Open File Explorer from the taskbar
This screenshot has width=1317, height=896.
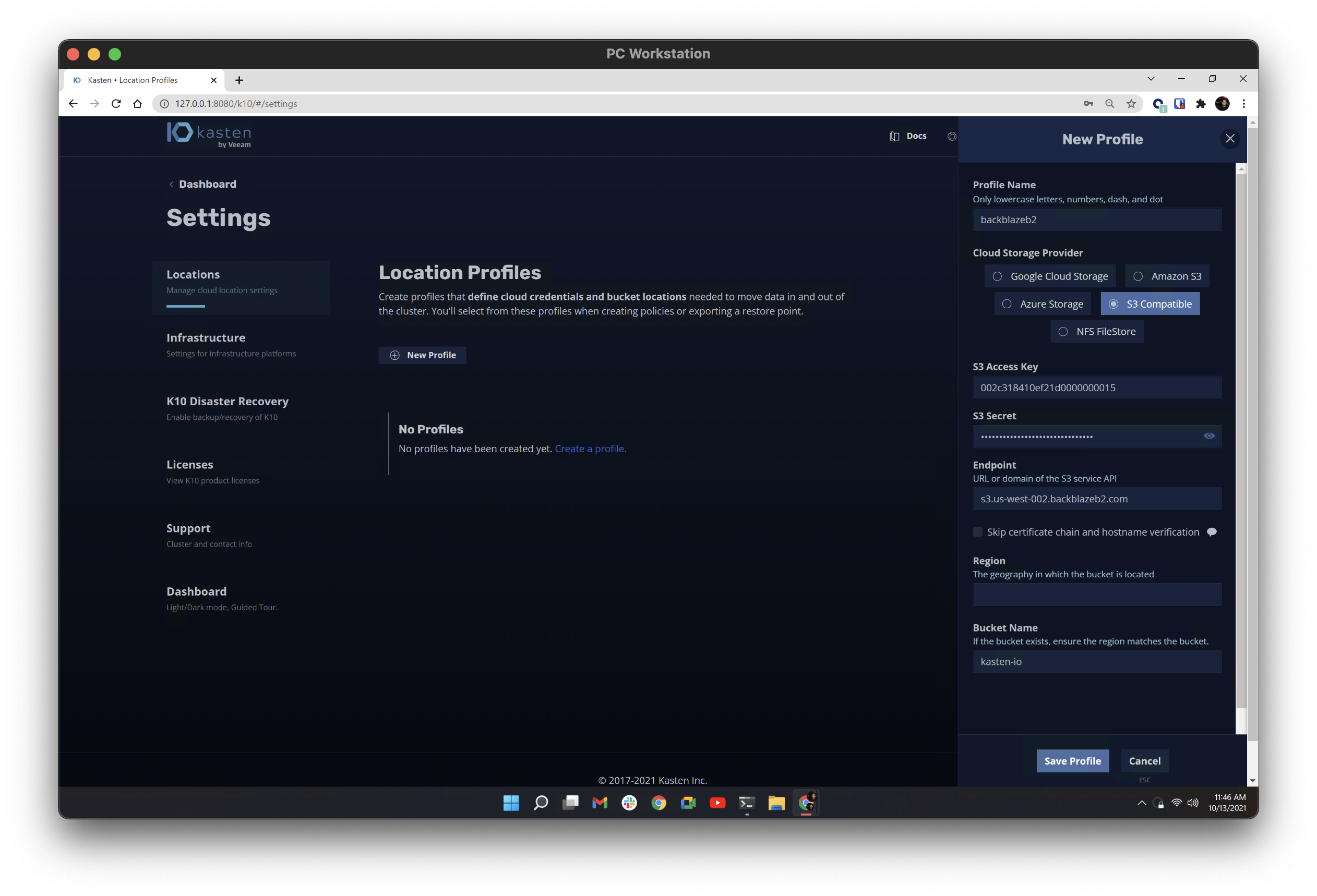776,803
